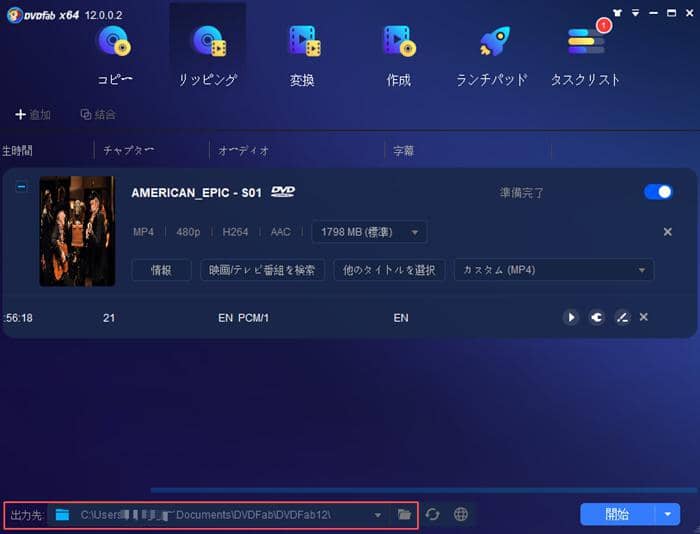Remove the AMERICAN_EPIC source with X

[667, 232]
